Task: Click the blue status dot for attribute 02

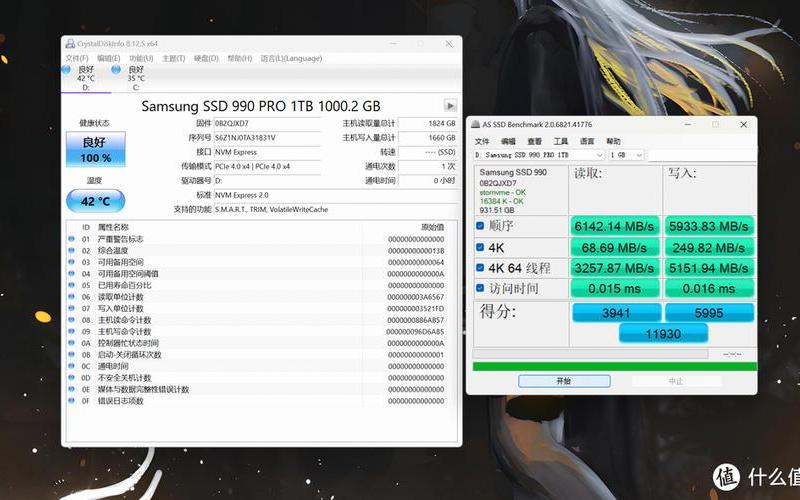Action: (x=71, y=251)
